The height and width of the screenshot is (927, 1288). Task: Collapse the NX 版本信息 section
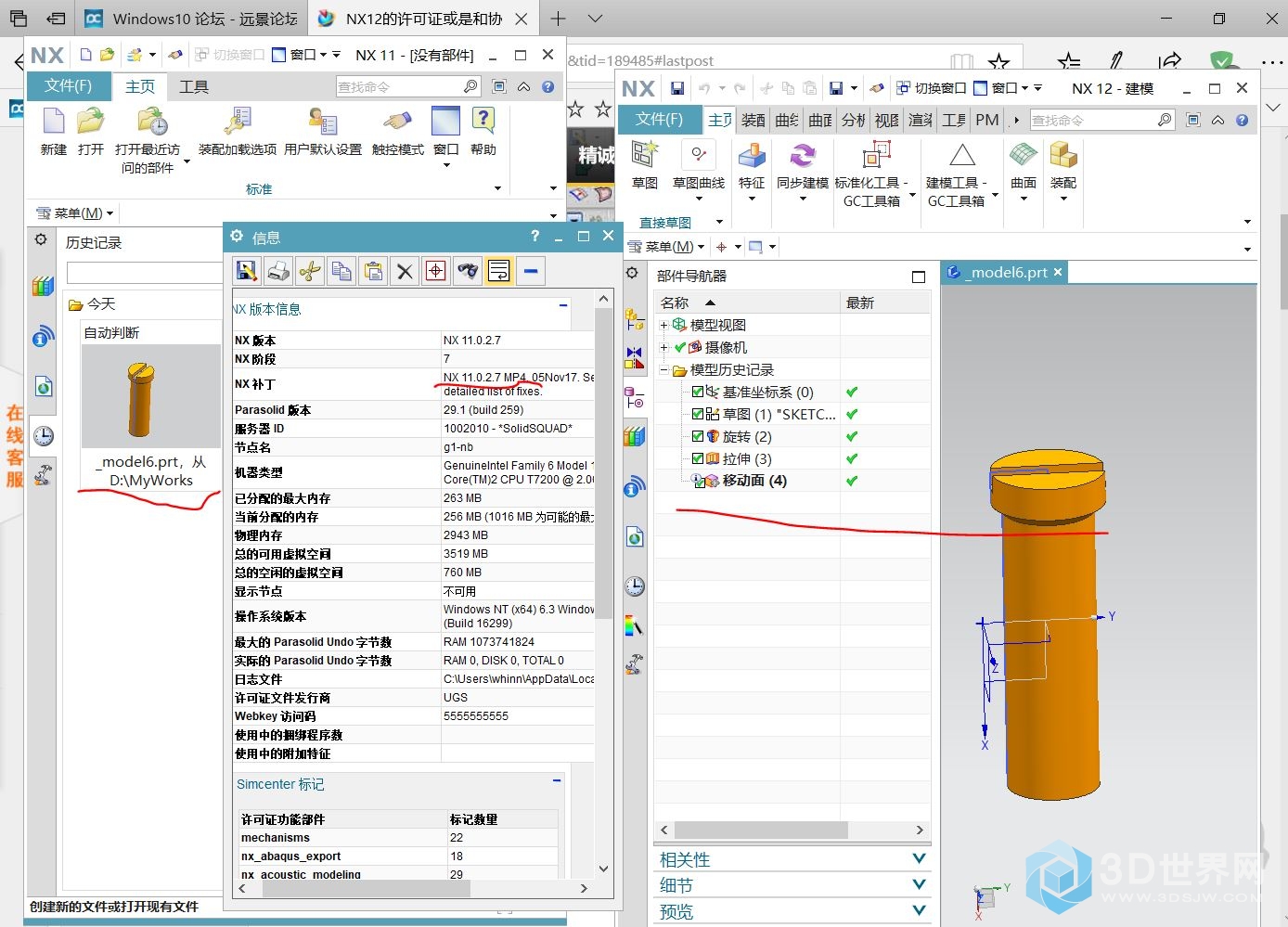[x=563, y=305]
